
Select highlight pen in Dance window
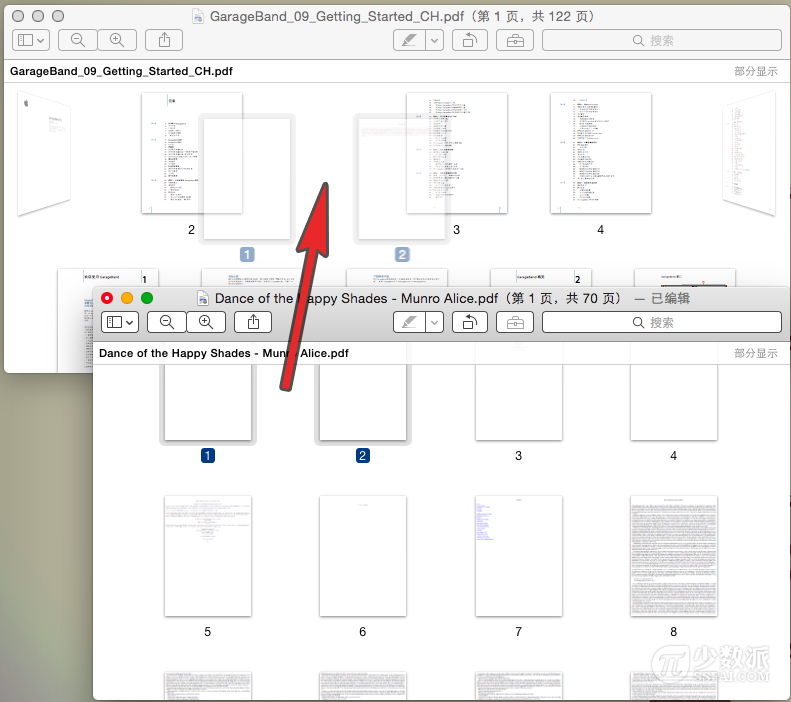[x=409, y=322]
